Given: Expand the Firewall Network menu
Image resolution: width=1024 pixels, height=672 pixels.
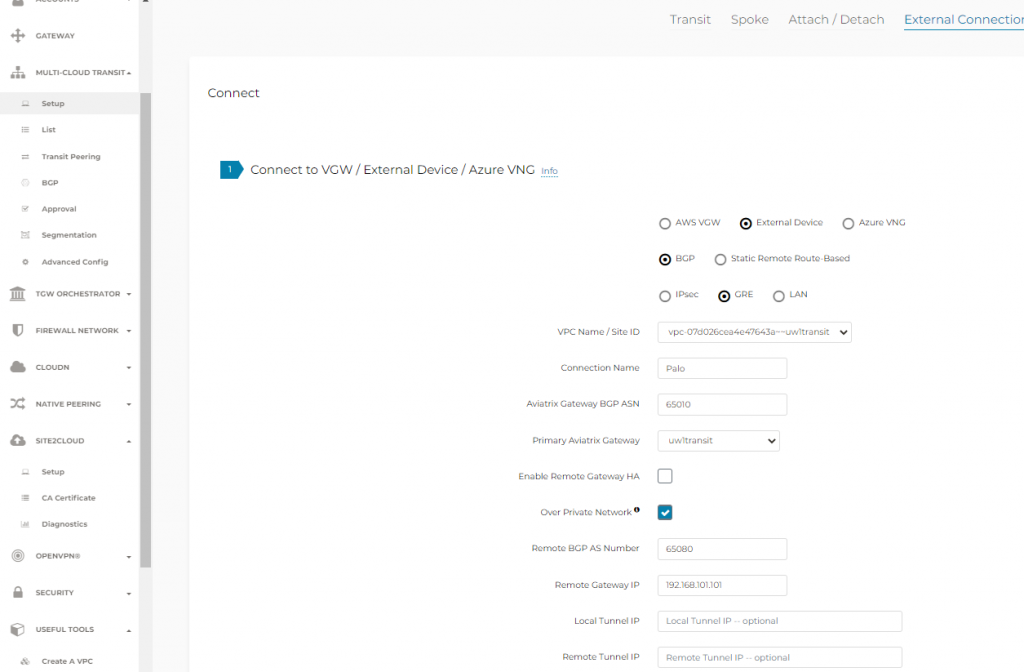Looking at the screenshot, I should point(129,331).
